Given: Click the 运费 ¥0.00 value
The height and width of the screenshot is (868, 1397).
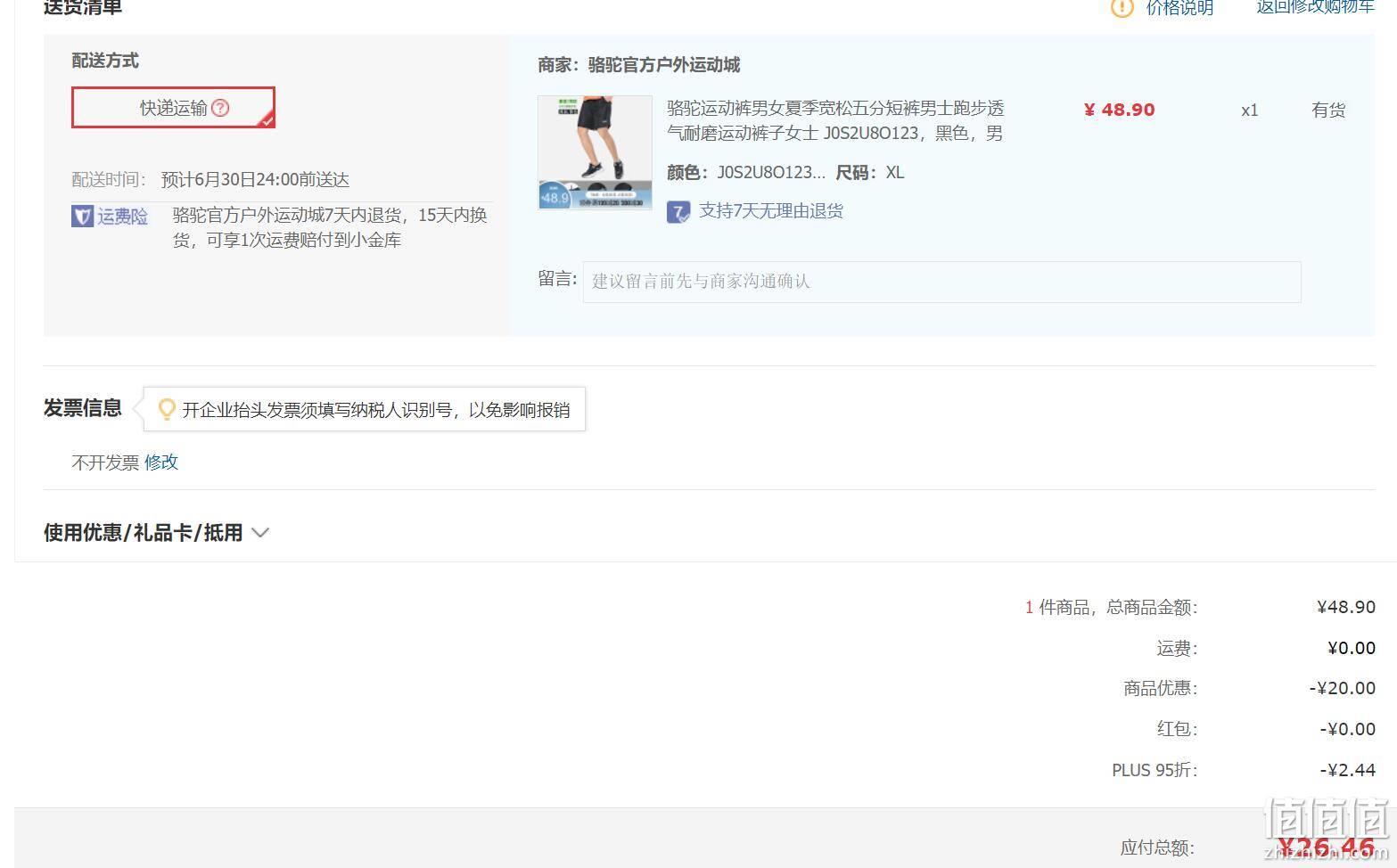Looking at the screenshot, I should pos(1352,648).
